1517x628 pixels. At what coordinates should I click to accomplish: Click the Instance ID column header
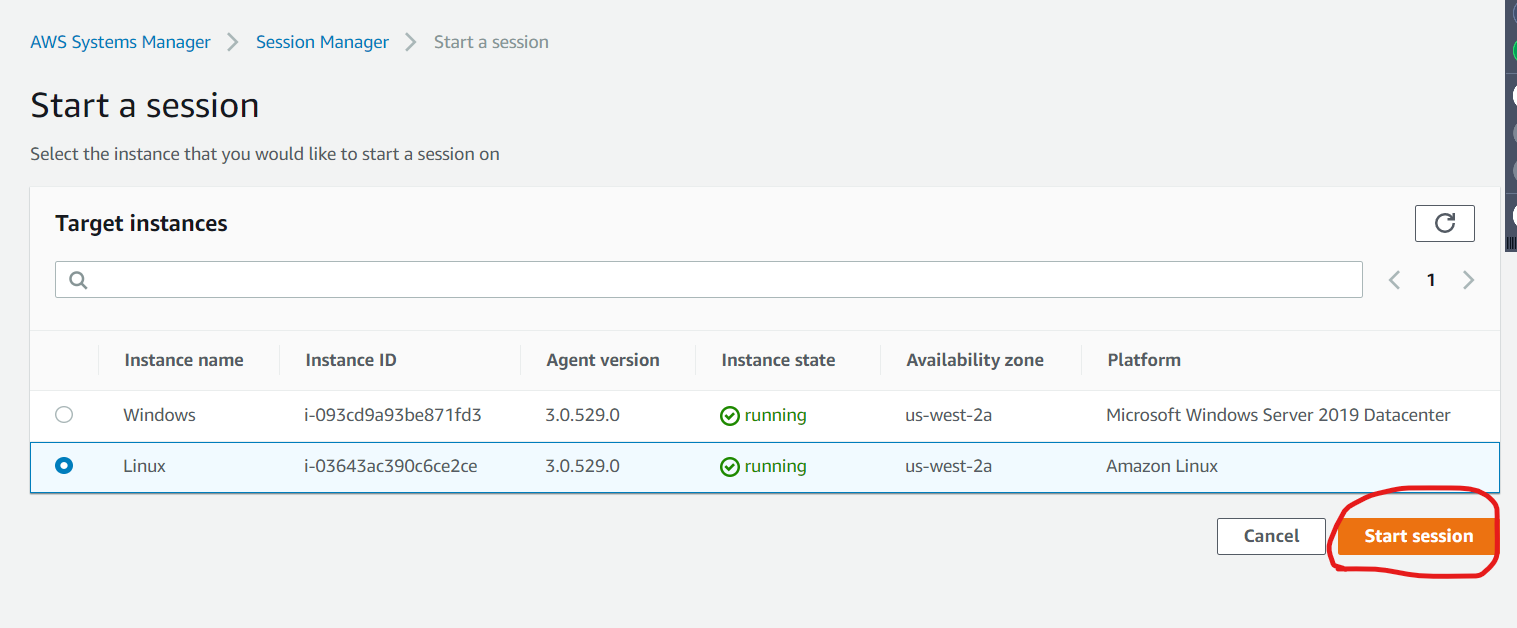click(x=351, y=360)
